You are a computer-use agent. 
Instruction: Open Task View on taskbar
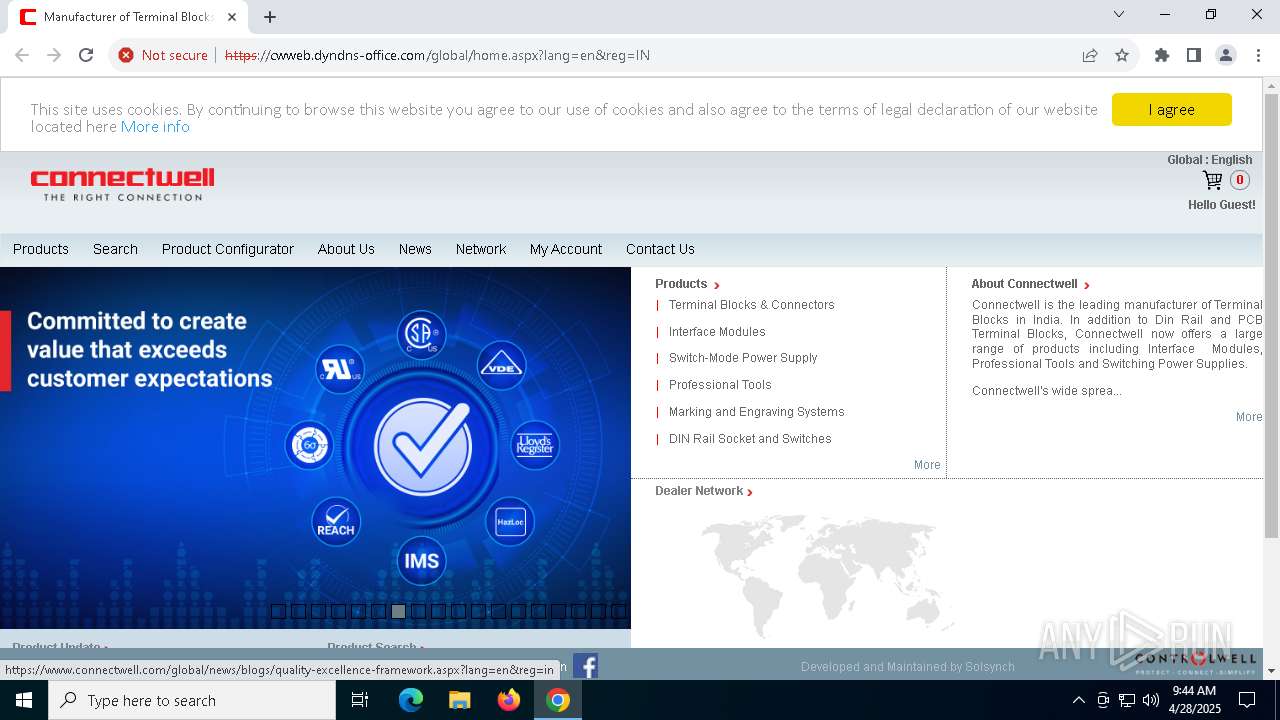(x=360, y=700)
